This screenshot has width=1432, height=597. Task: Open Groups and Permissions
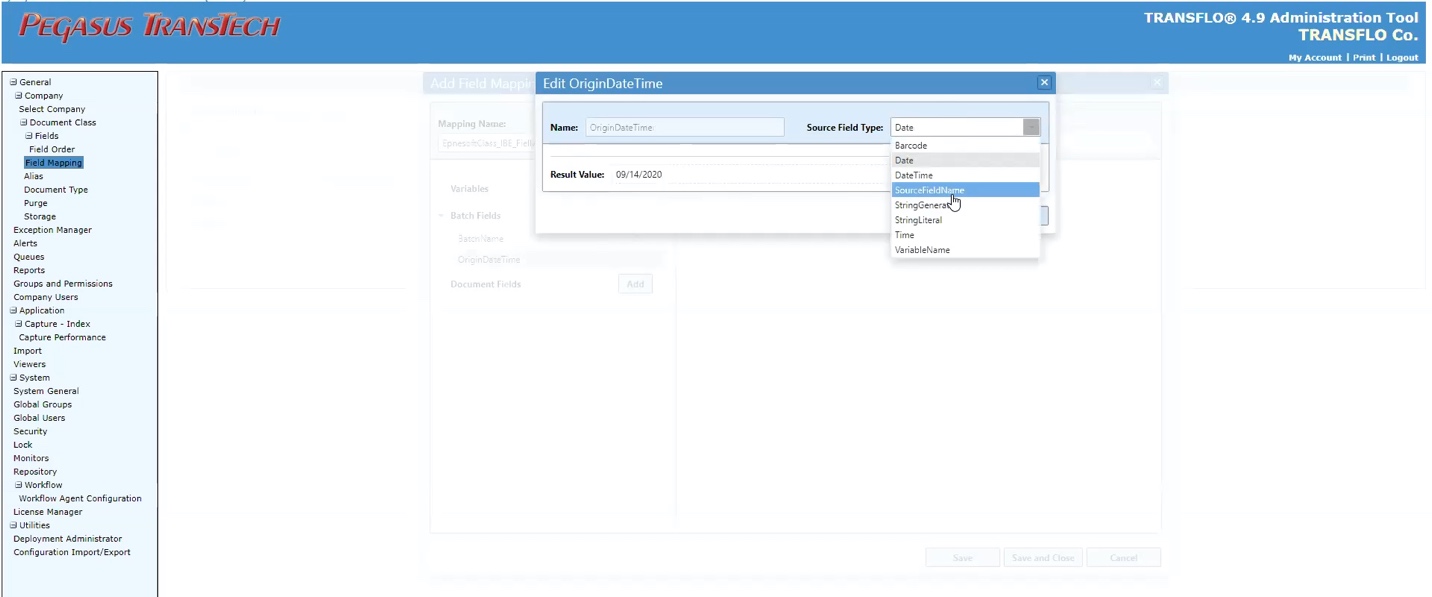[63, 284]
